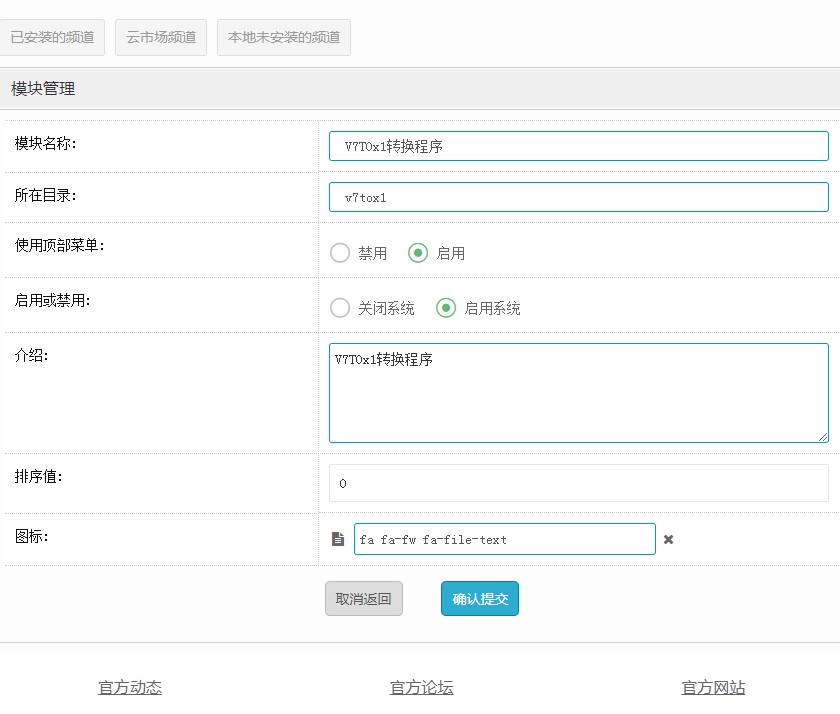
Task: Choose the 启用系统 radio option
Action: [446, 308]
